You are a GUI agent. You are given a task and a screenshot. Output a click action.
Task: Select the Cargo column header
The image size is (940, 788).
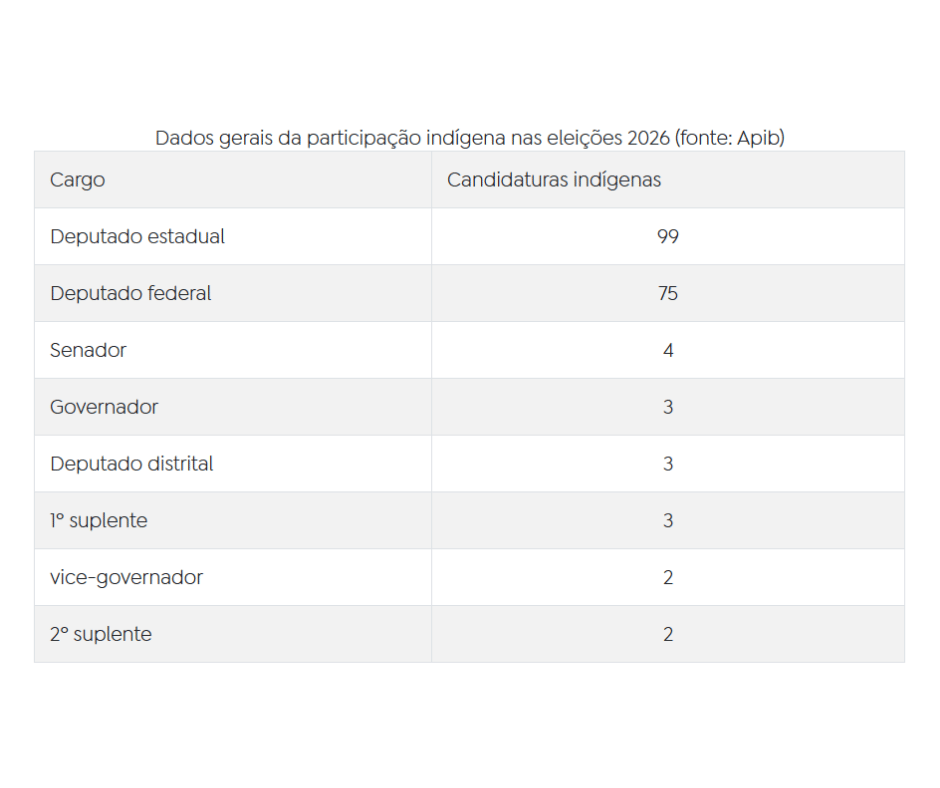[77, 180]
